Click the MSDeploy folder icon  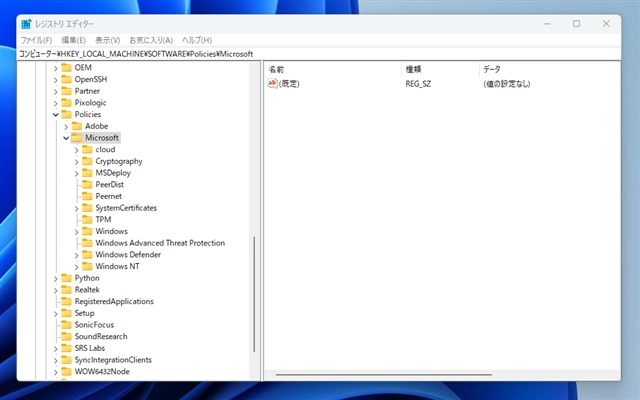tap(87, 173)
